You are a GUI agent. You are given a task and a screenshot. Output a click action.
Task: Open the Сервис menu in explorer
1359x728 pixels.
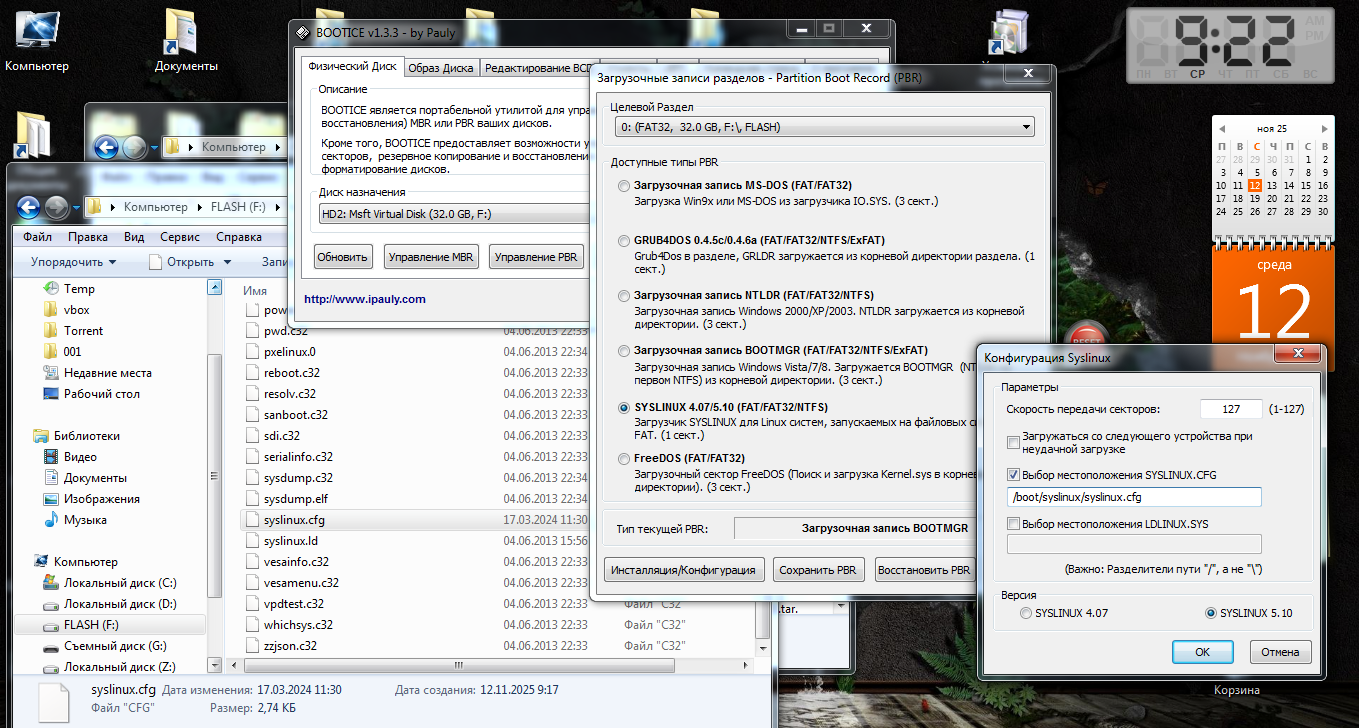[x=179, y=237]
